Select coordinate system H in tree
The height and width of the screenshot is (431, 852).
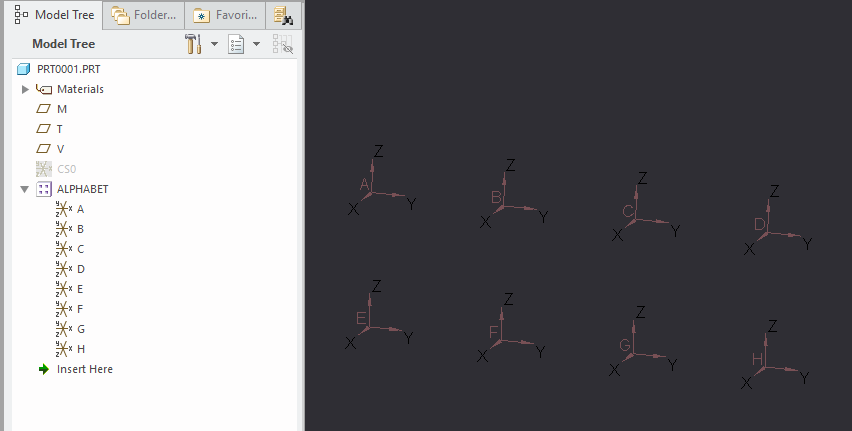(x=80, y=349)
